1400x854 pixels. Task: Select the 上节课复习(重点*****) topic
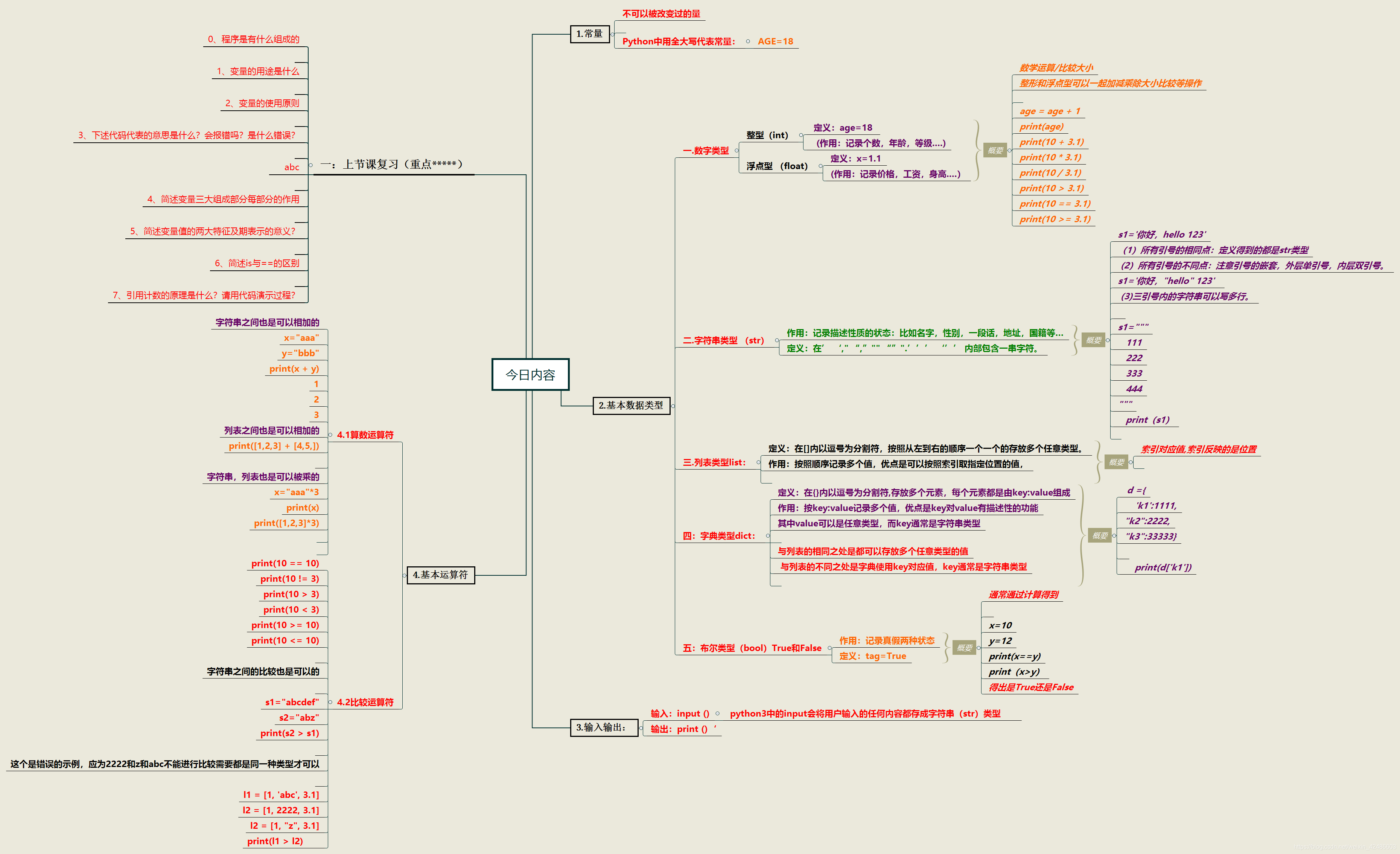[x=393, y=164]
